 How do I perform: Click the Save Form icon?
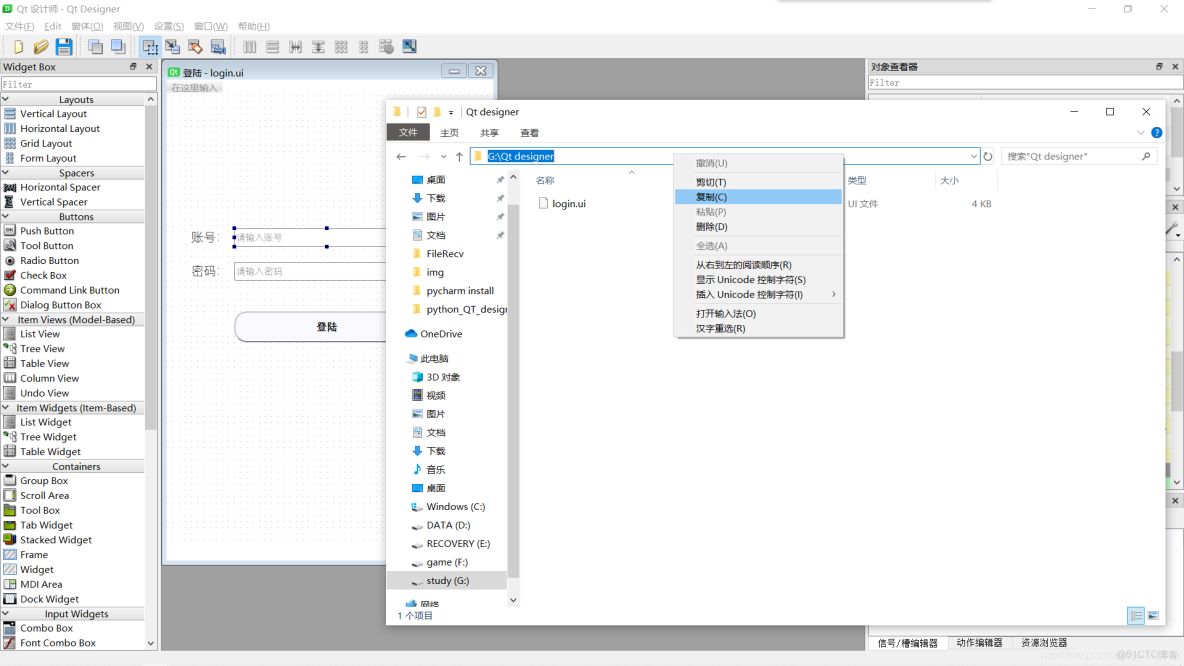tap(63, 46)
